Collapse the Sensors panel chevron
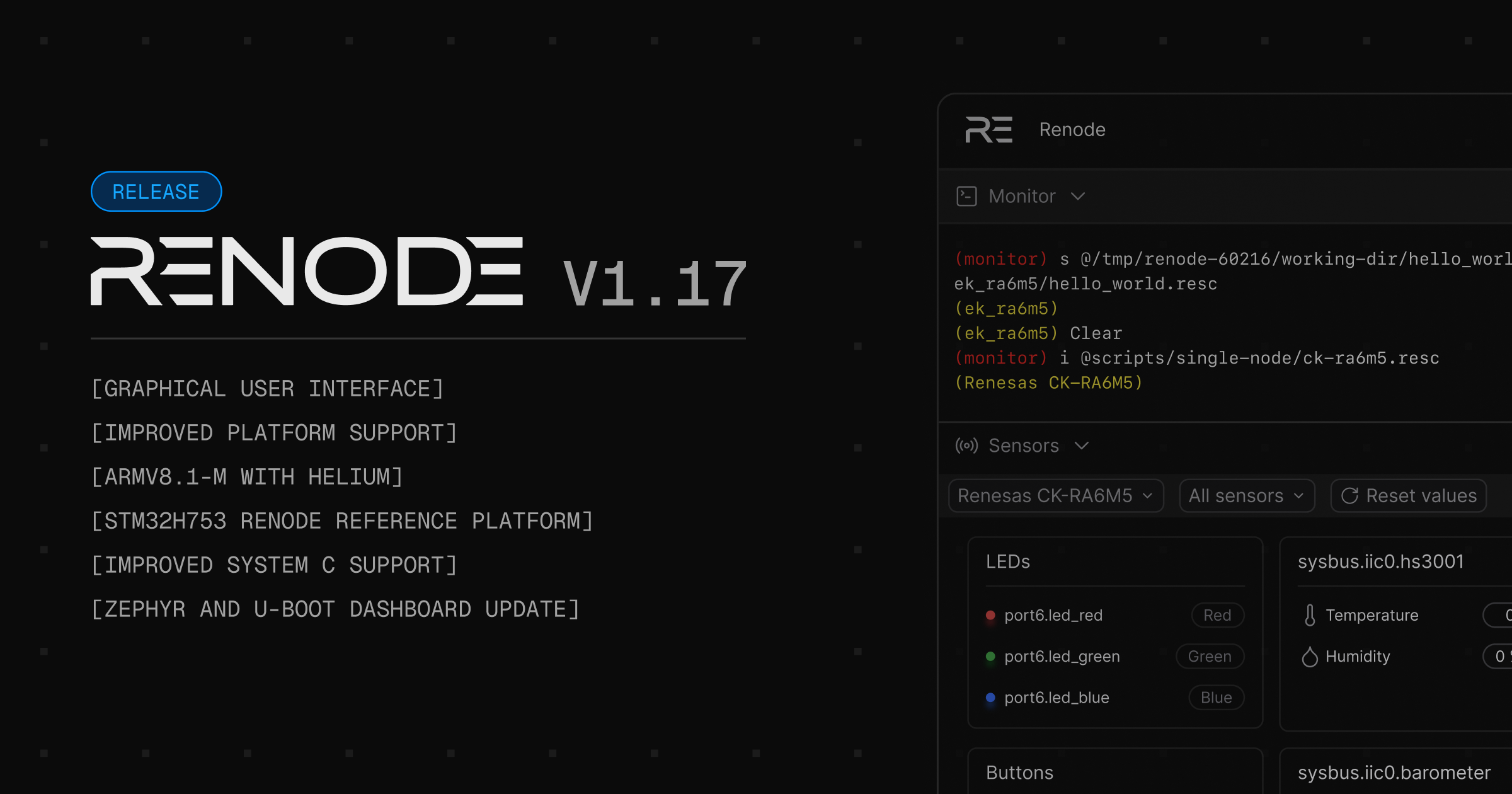 (x=1082, y=446)
